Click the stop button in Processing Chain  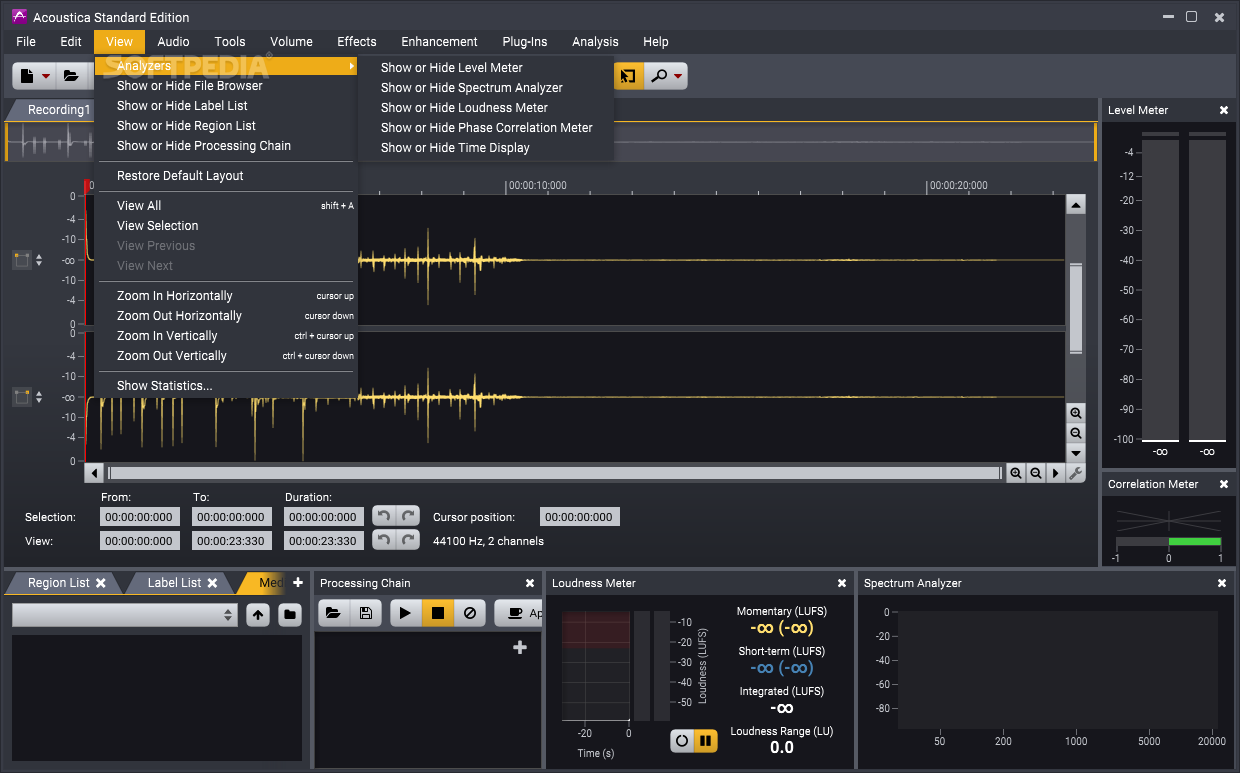438,613
